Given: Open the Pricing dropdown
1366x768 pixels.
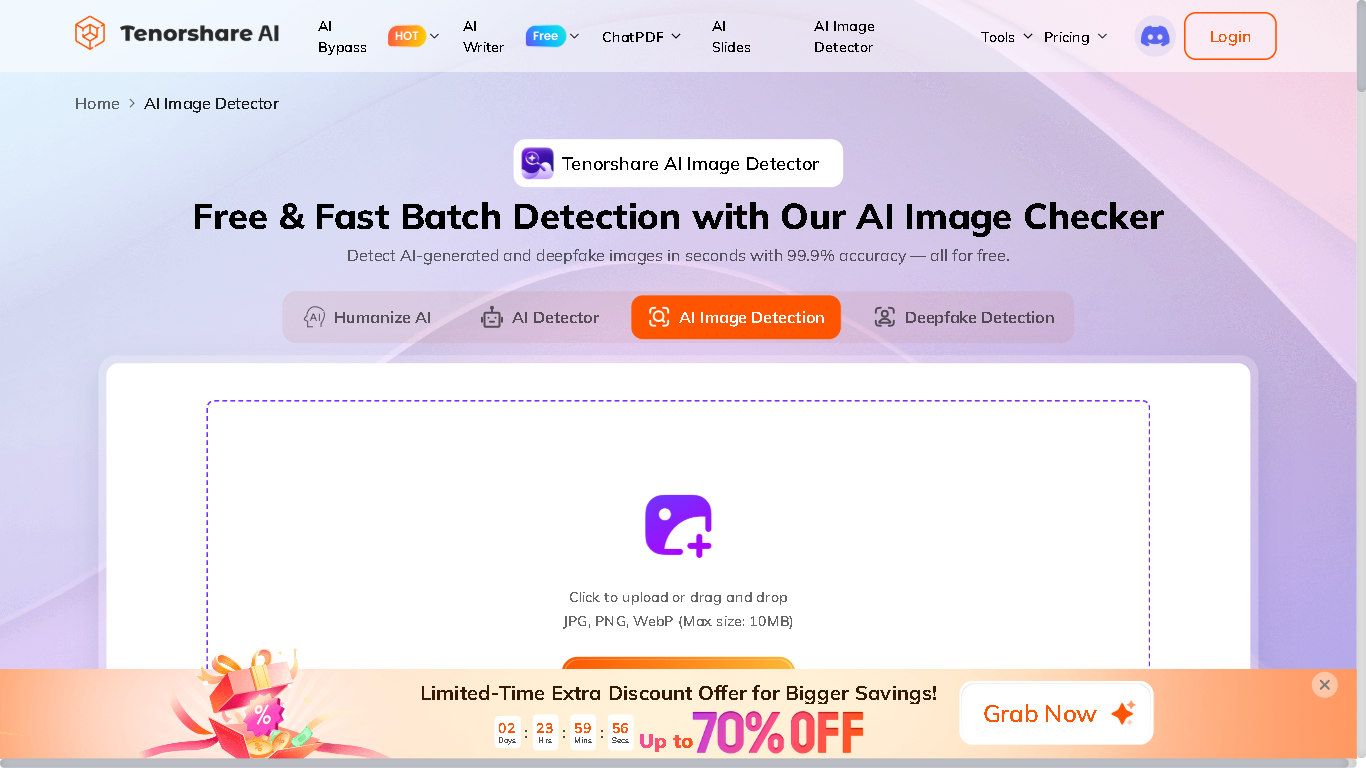Looking at the screenshot, I should tap(1076, 36).
